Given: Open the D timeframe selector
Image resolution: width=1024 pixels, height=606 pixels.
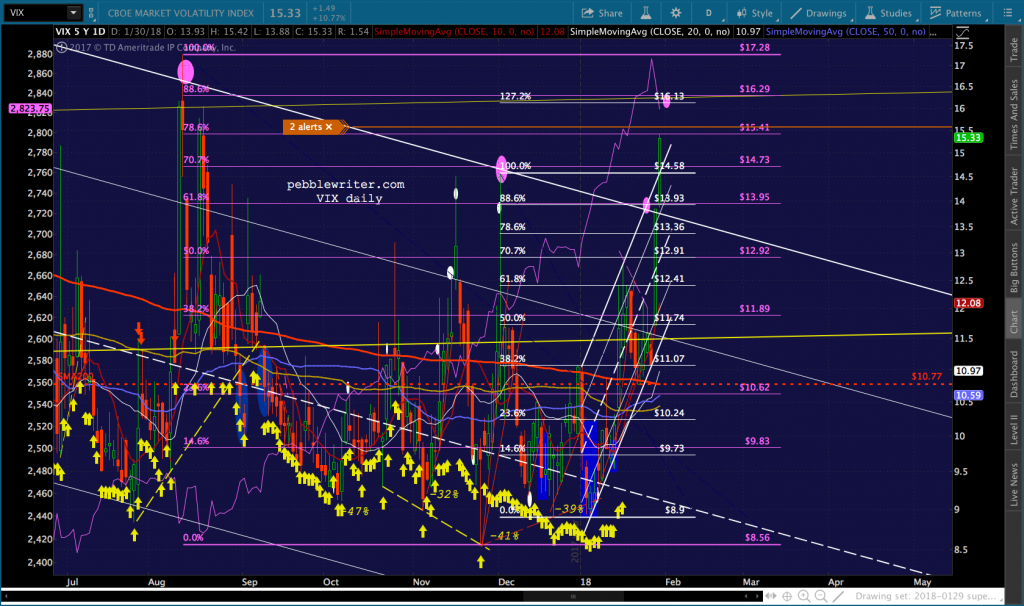Looking at the screenshot, I should tap(709, 13).
